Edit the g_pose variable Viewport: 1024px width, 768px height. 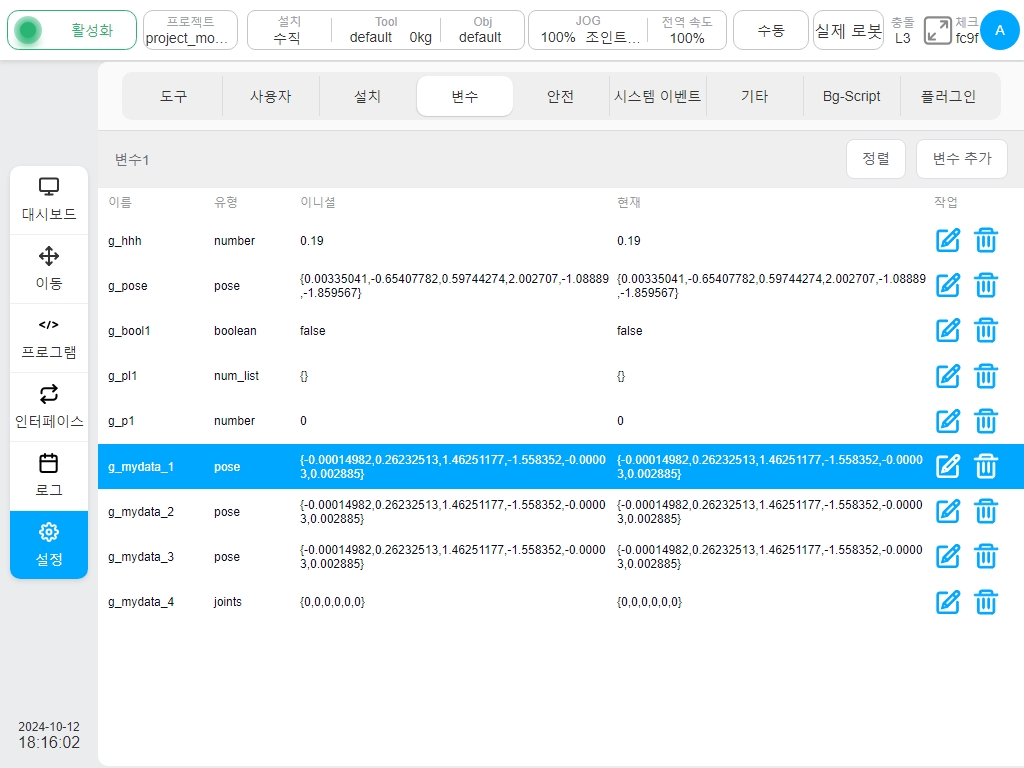(x=948, y=285)
